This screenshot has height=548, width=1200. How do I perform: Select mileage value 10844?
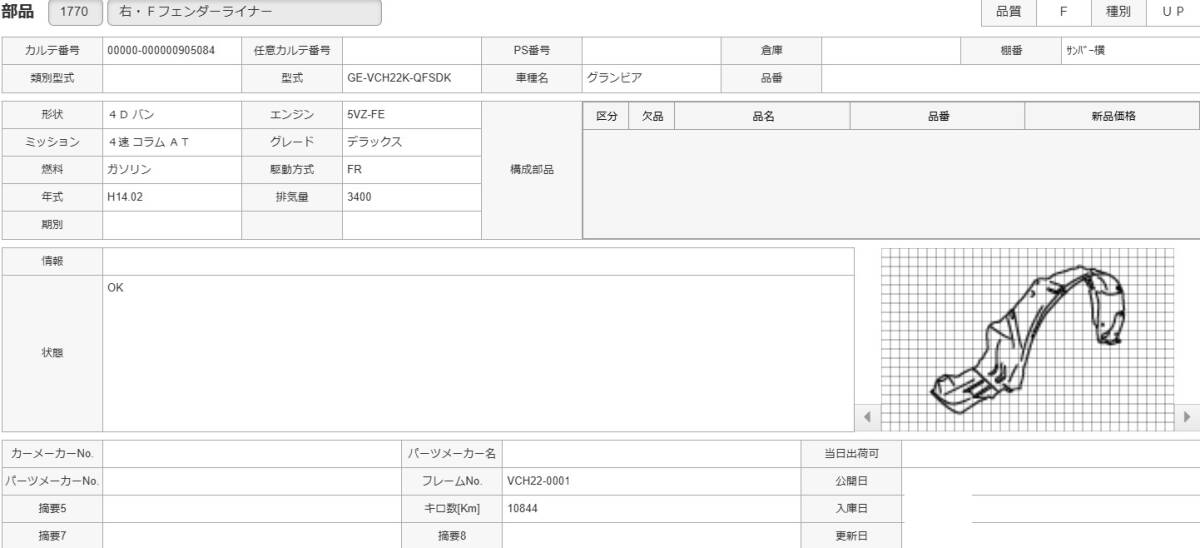(x=523, y=508)
